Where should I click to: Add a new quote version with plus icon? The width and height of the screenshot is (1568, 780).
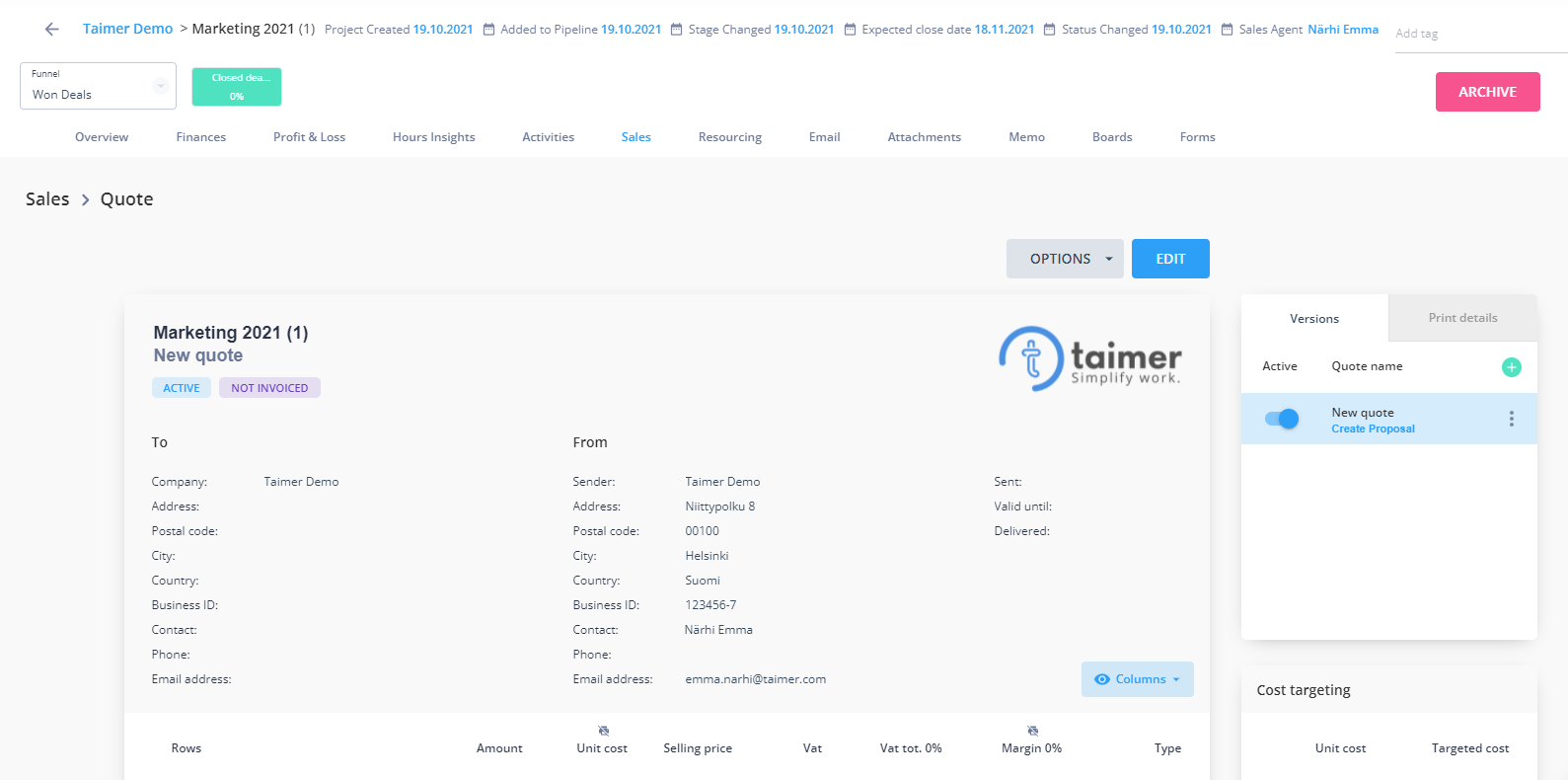1511,367
